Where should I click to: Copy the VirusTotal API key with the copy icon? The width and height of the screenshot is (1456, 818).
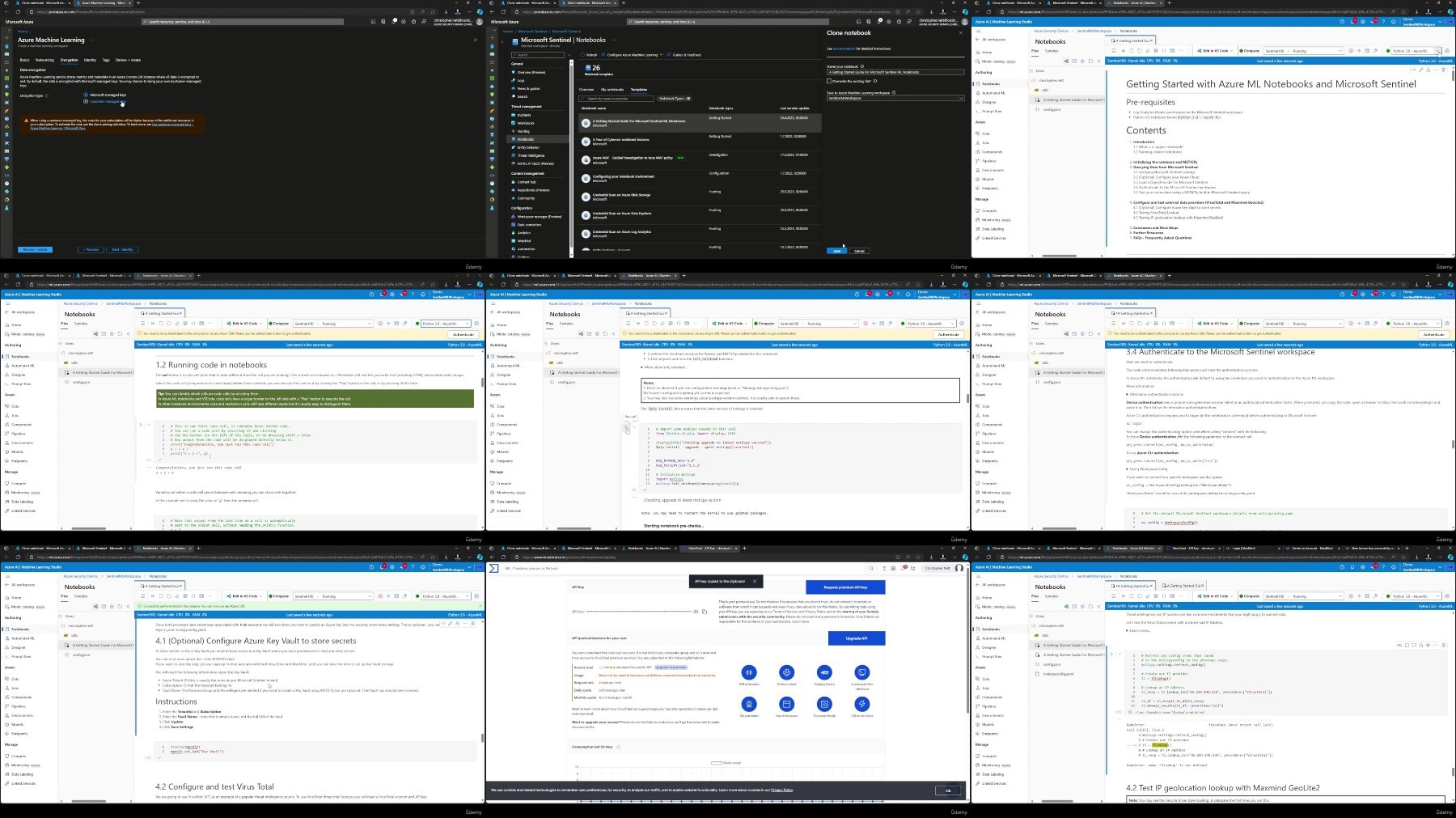click(x=704, y=612)
